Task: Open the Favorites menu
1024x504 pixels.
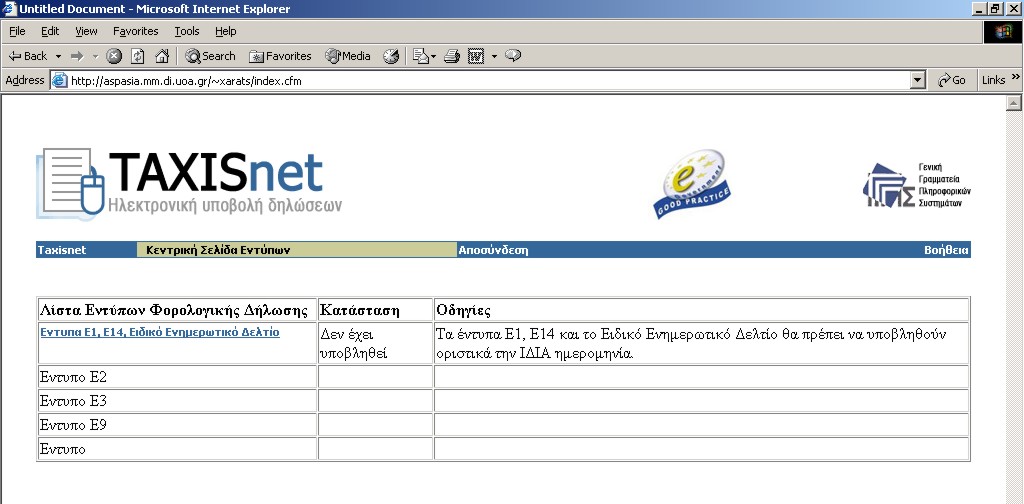Action: pos(136,31)
